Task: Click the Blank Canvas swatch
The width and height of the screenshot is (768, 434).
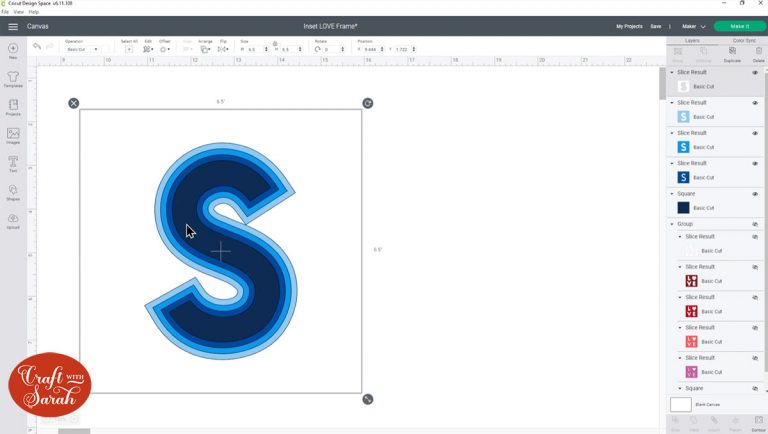Action: (681, 405)
